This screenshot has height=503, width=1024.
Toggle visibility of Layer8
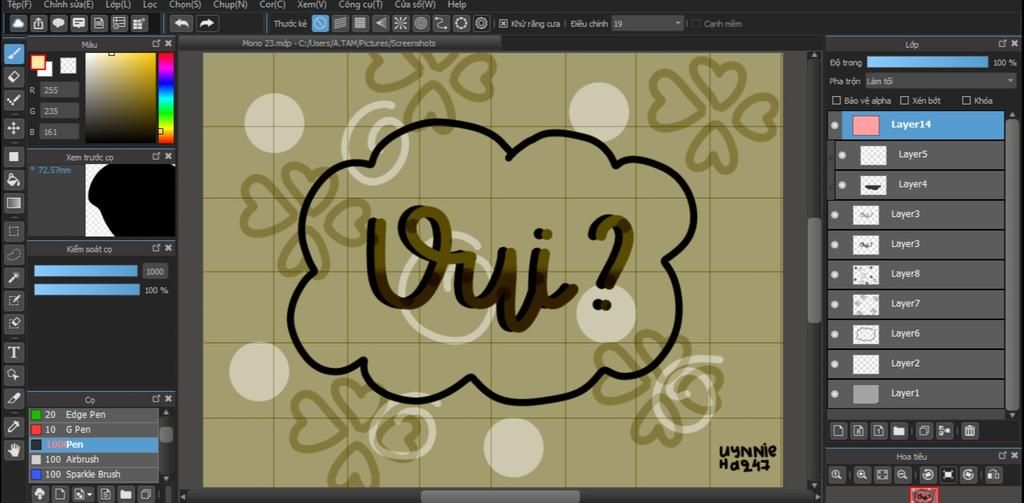click(835, 274)
